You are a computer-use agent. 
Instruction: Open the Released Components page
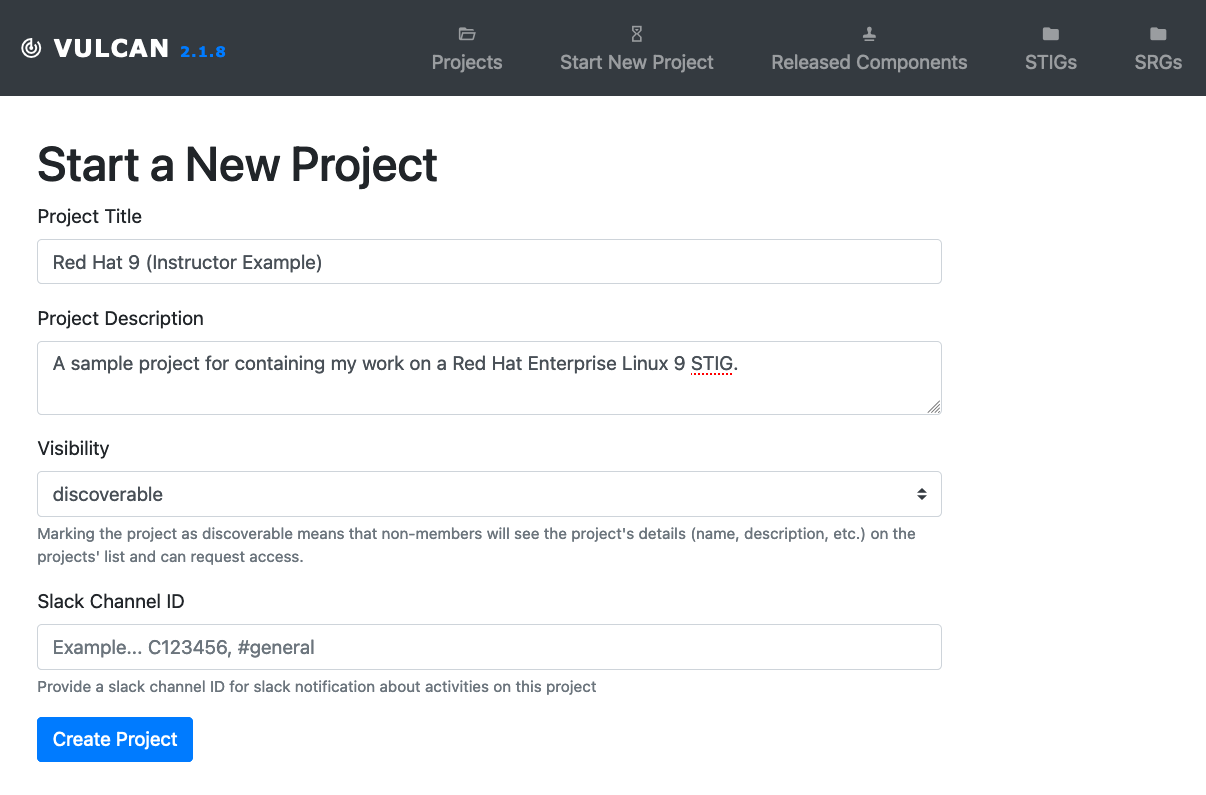868,62
